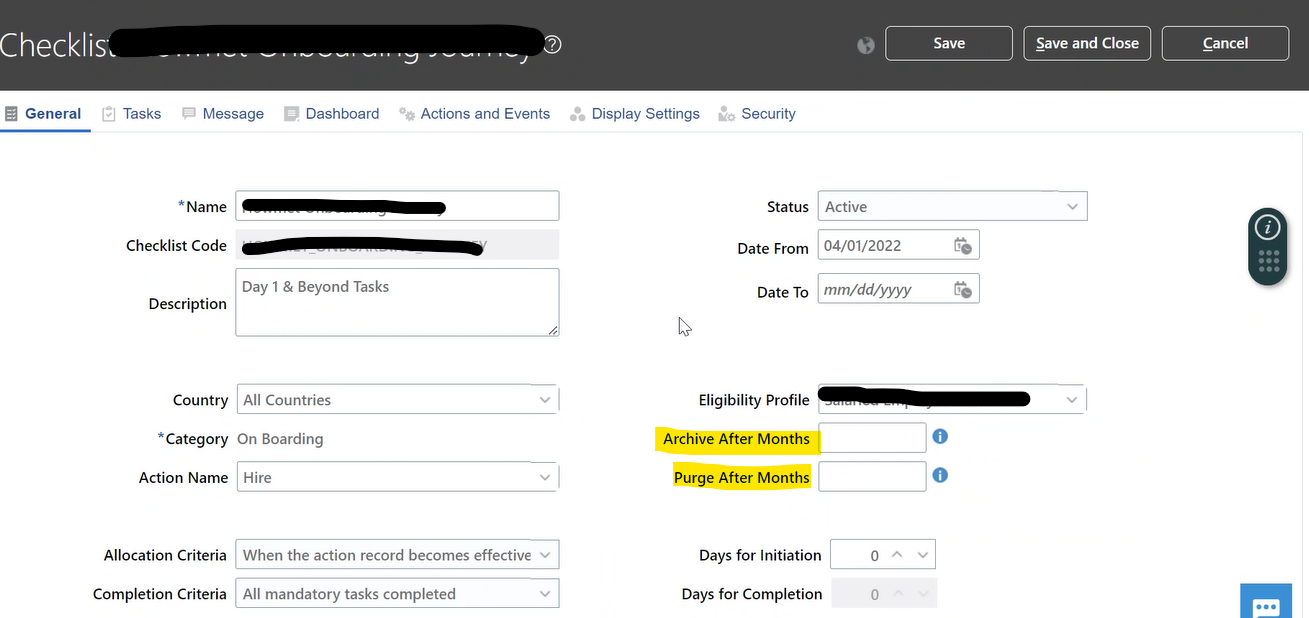
Task: Click the Tasks tab clipboard icon
Action: point(109,113)
